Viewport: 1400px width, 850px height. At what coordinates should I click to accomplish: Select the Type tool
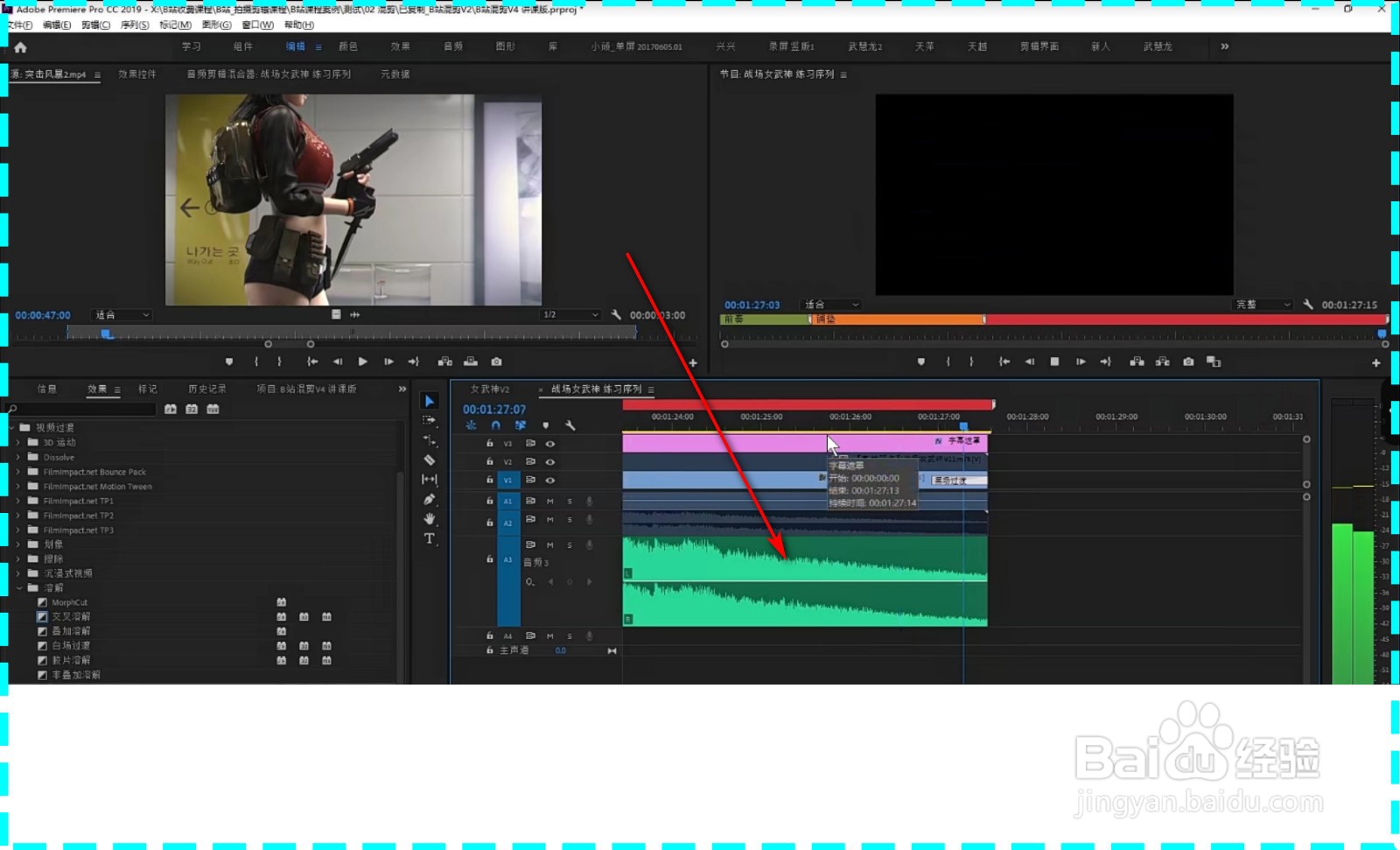click(429, 538)
